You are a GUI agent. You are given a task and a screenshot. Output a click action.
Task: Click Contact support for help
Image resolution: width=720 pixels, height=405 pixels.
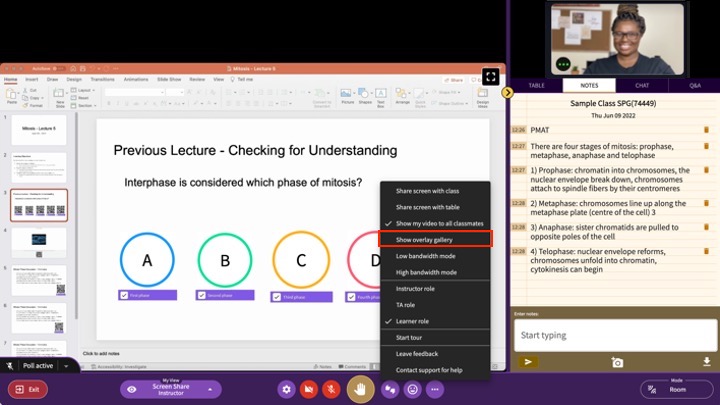[435, 370]
